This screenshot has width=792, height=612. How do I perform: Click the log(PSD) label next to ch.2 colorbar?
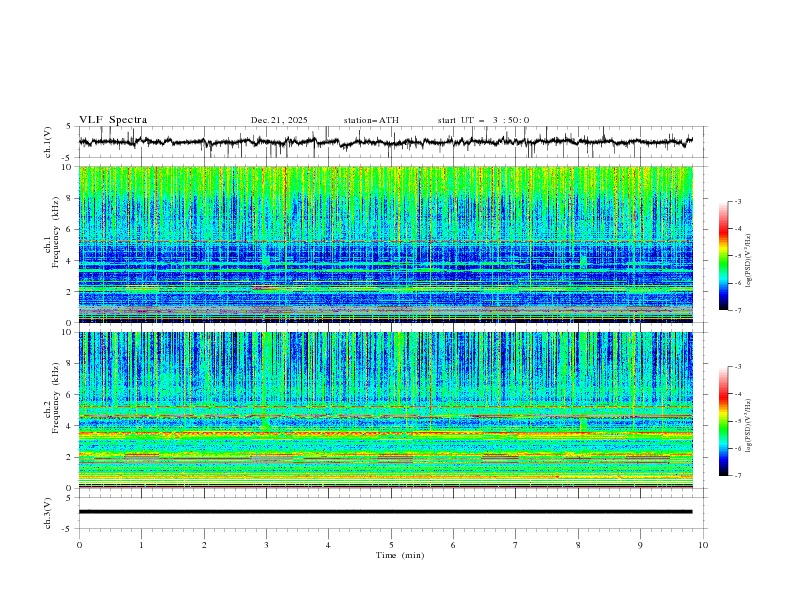[749, 426]
